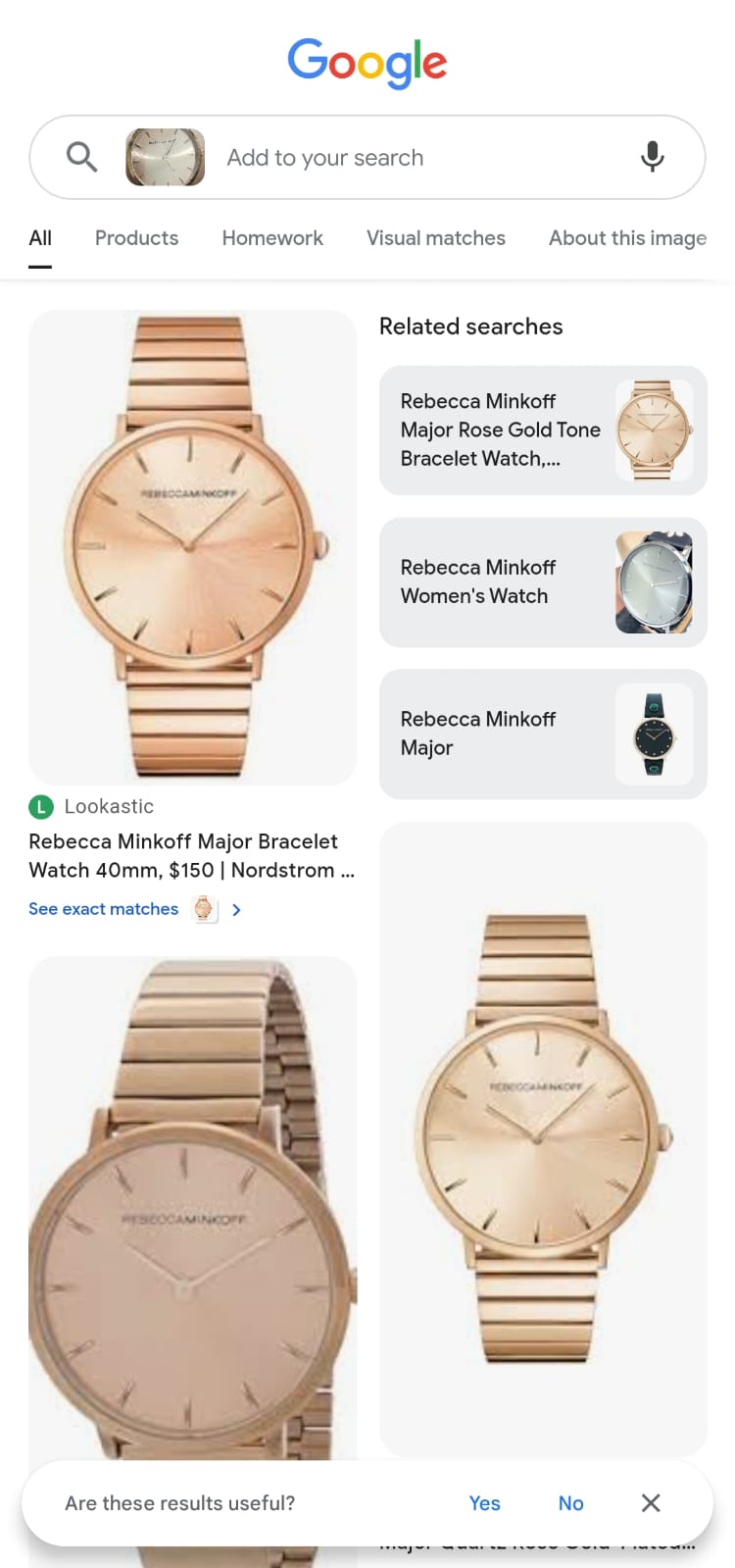This screenshot has height=1568, width=735.
Task: Open Rebecca Minkoff Women's Watch related search
Action: 543,582
